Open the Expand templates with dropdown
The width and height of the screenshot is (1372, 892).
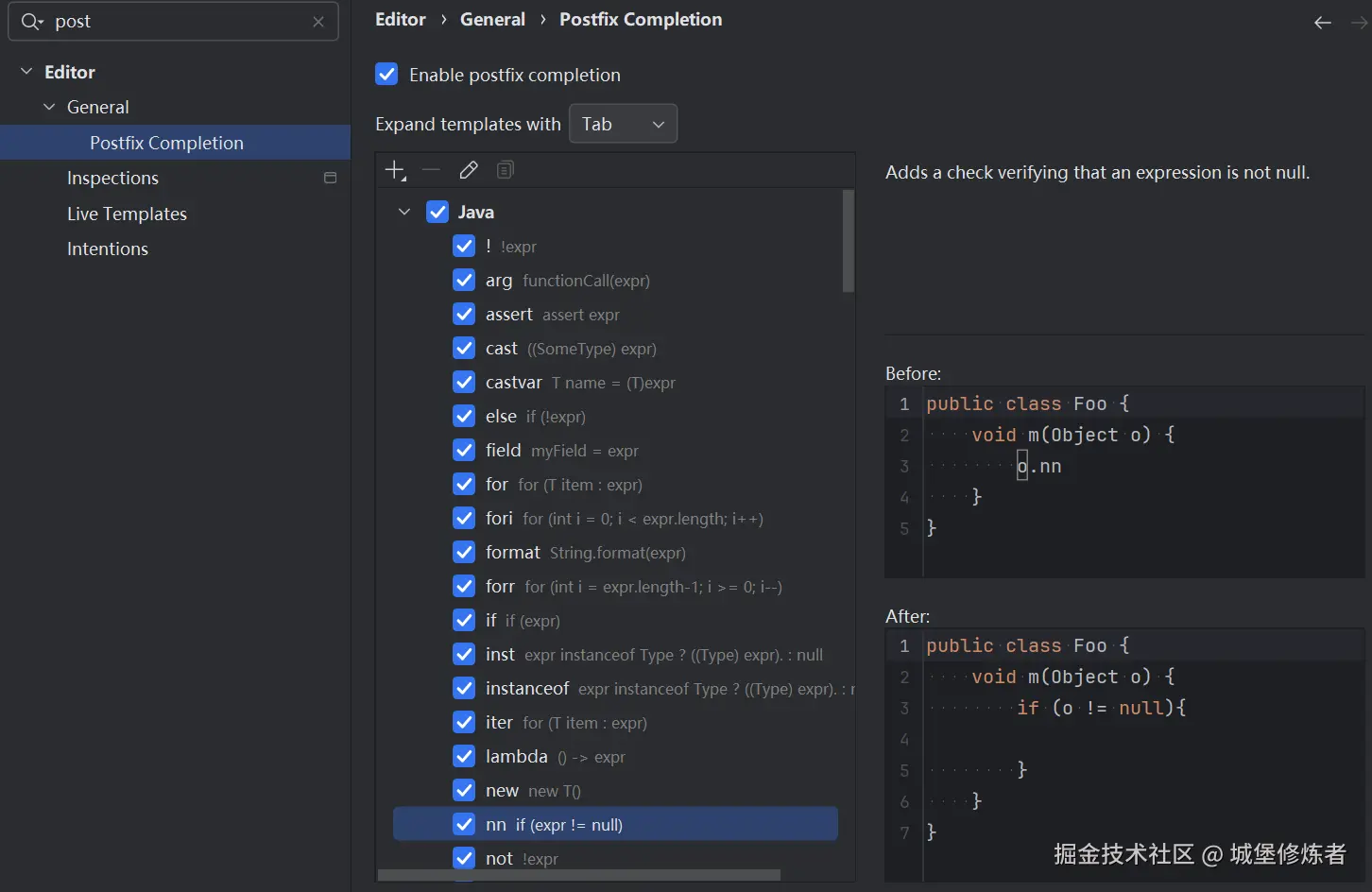[623, 124]
